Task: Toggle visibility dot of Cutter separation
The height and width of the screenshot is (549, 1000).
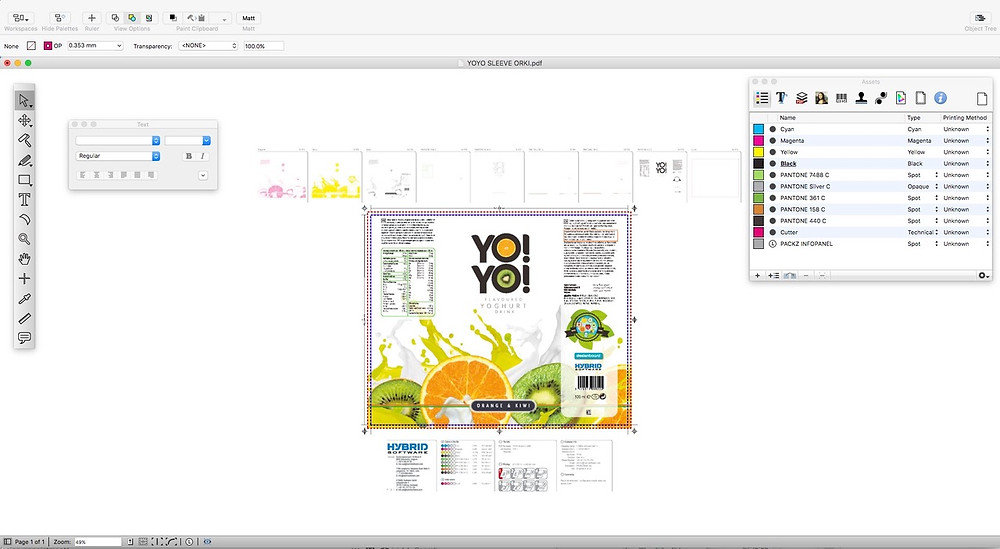Action: pos(772,232)
